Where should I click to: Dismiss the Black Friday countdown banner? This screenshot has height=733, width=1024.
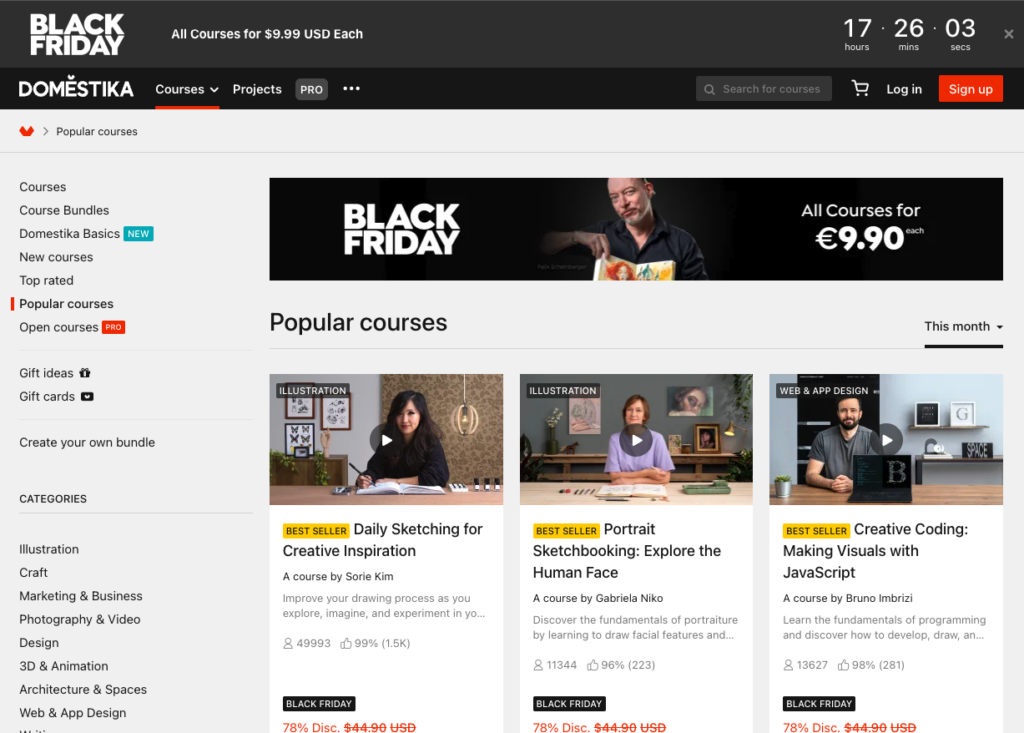point(1008,34)
